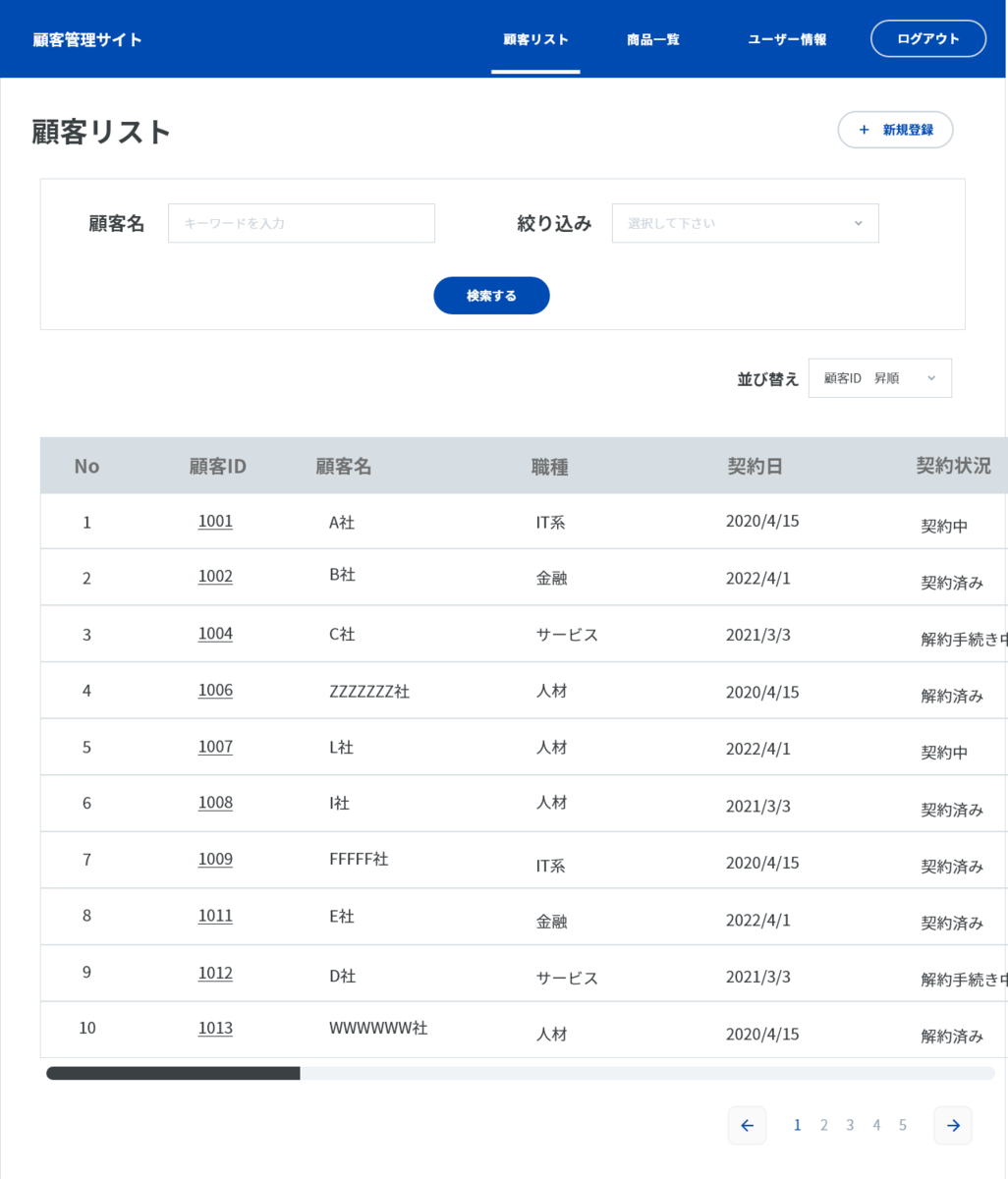Open the 並び替え sort order dropdown

tap(879, 377)
